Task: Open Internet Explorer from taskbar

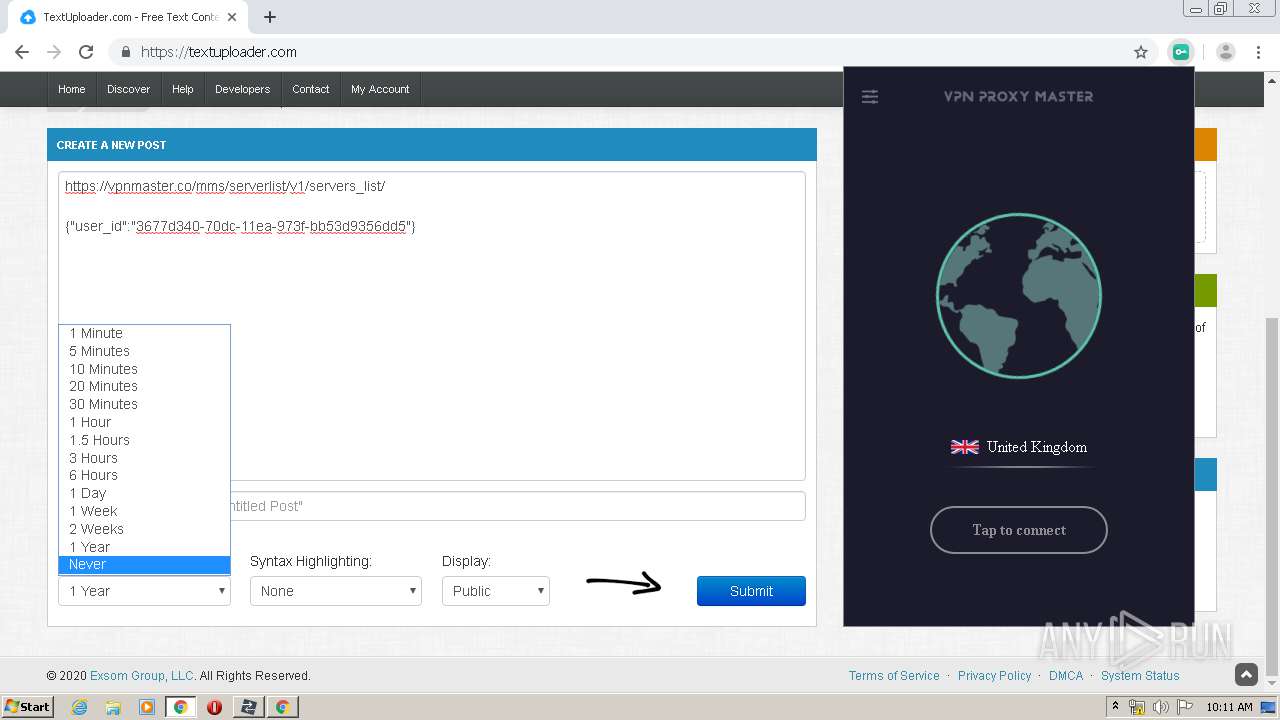Action: tap(79, 707)
